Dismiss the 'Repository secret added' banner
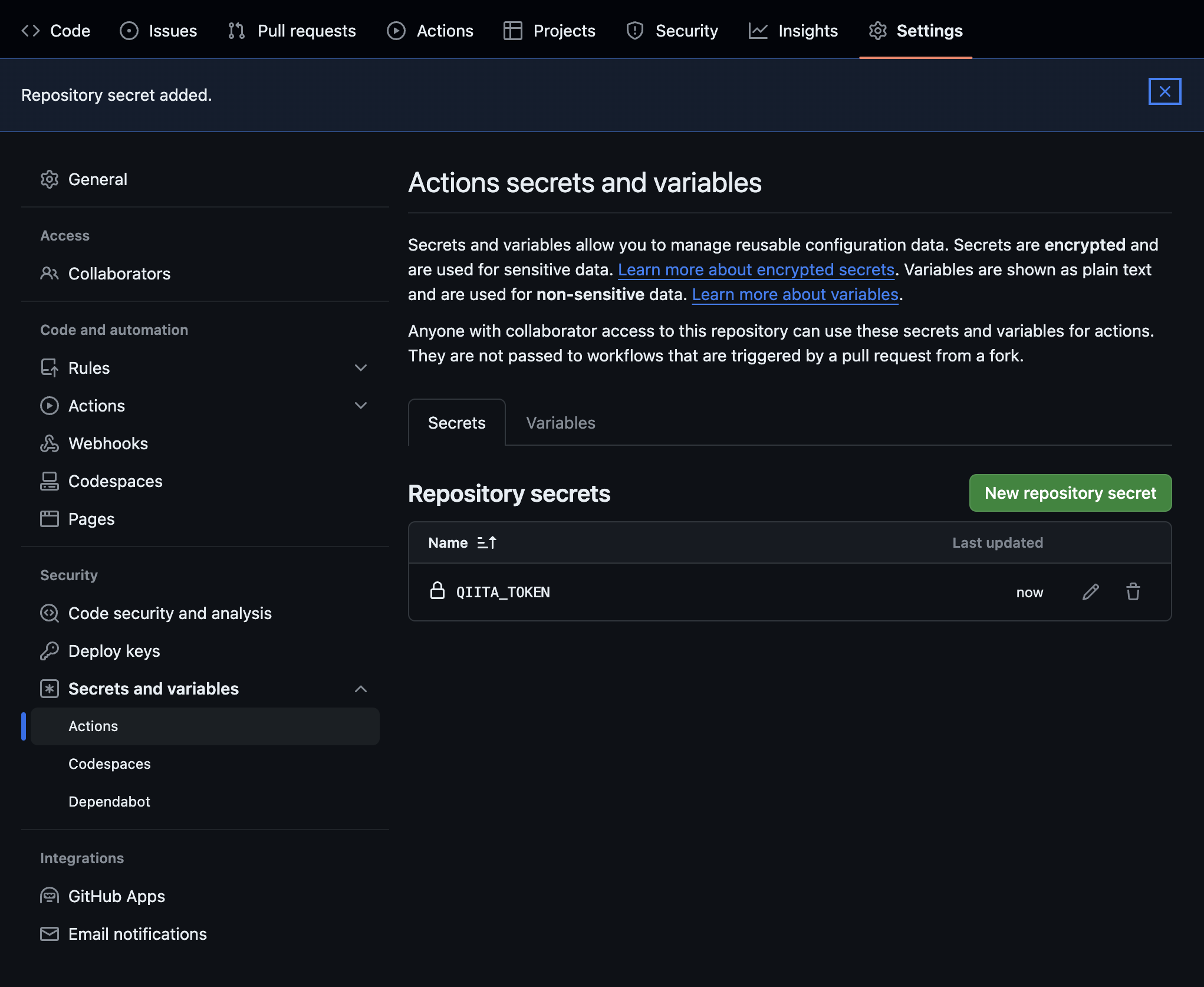This screenshot has height=987, width=1204. click(1164, 91)
